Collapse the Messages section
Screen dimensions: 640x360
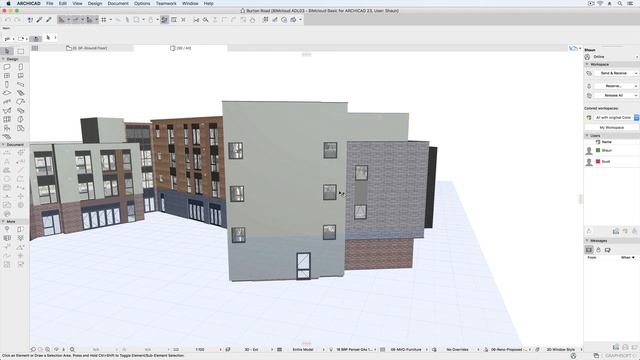click(x=587, y=241)
